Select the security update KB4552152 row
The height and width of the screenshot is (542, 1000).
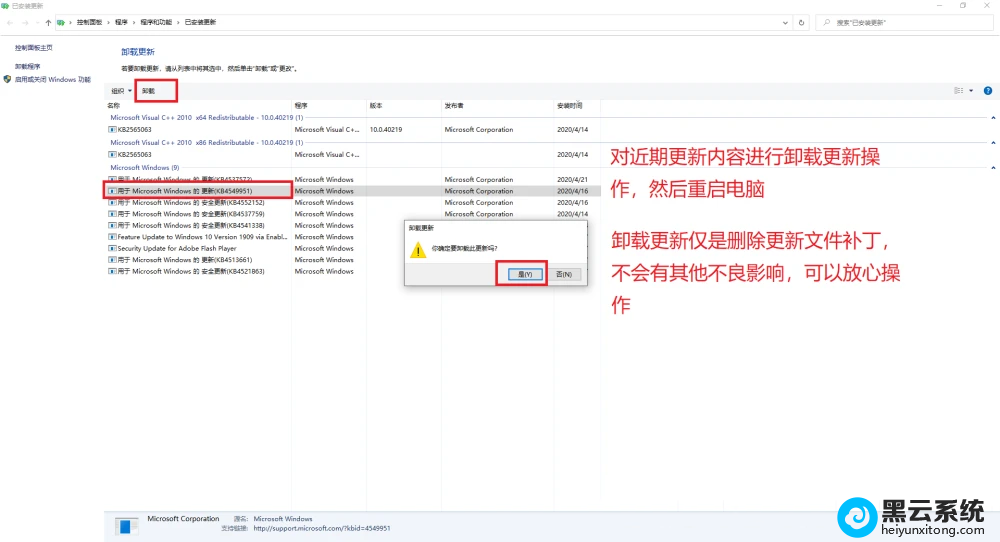pos(353,203)
